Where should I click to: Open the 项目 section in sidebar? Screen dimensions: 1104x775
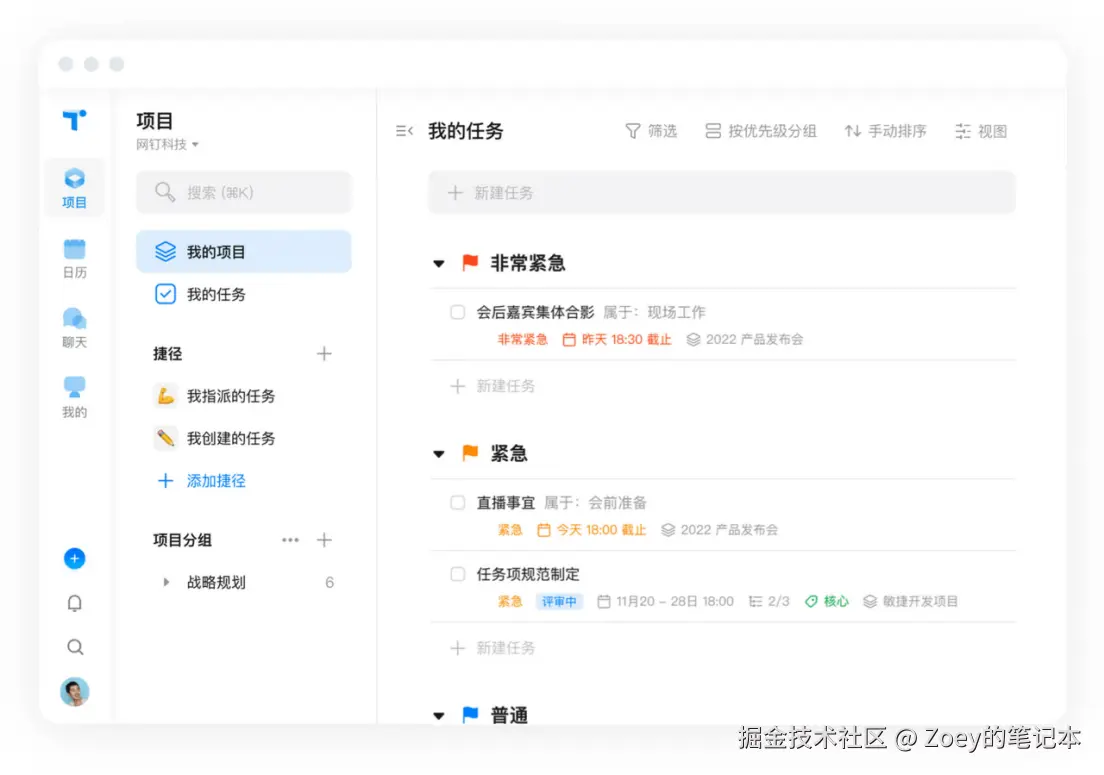pos(74,188)
